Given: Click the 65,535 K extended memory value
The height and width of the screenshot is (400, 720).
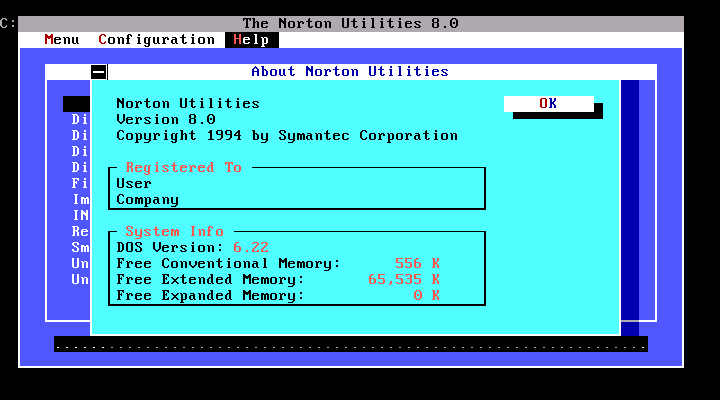Looking at the screenshot, I should [404, 280].
